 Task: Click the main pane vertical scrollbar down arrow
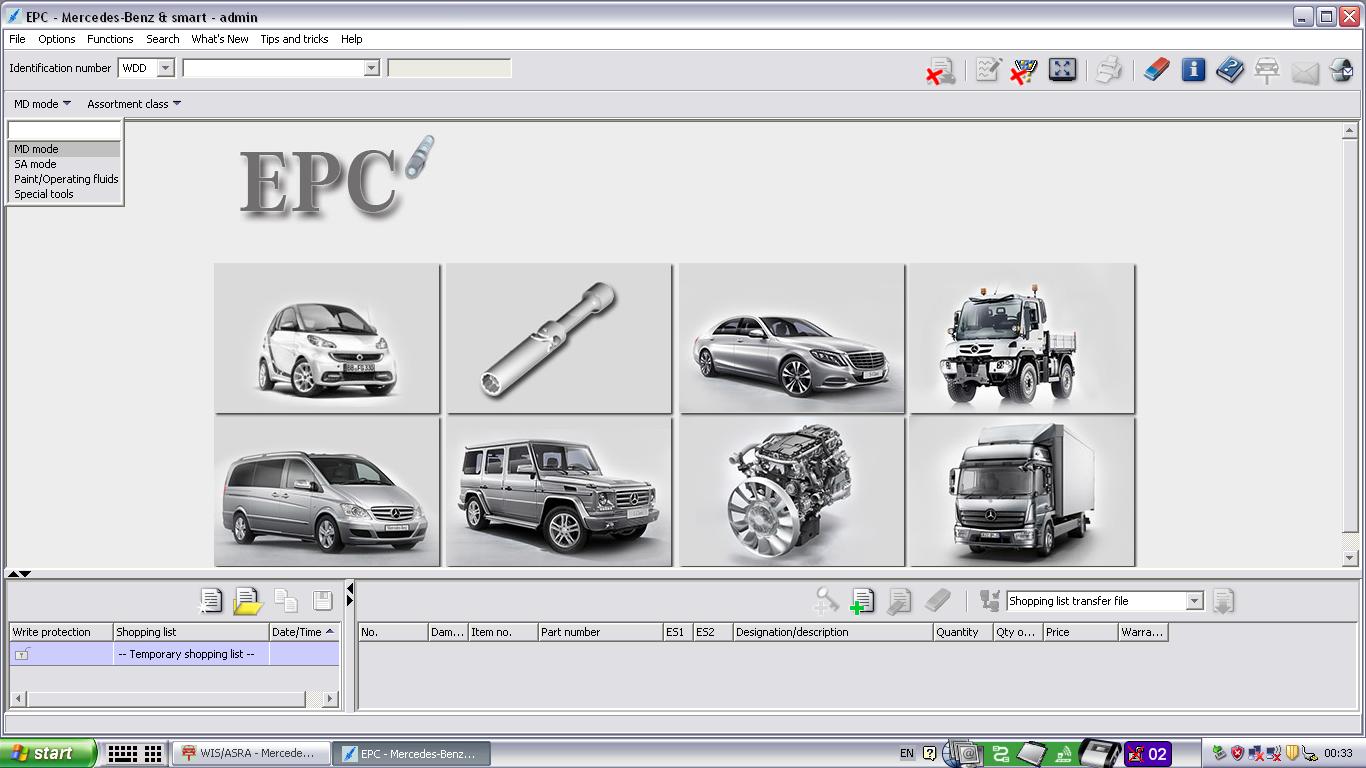(1349, 558)
